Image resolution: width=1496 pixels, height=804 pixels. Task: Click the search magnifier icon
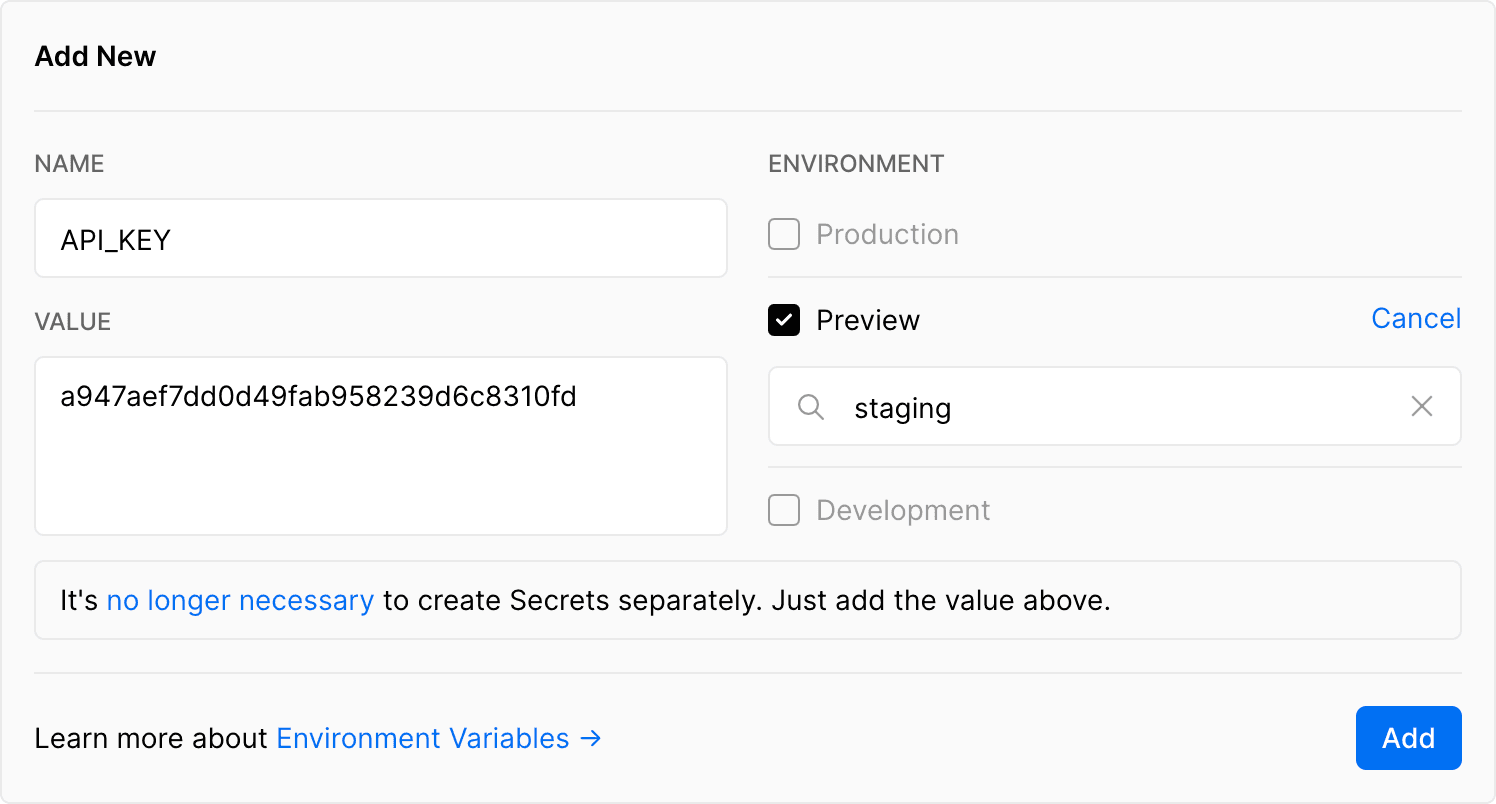[810, 406]
